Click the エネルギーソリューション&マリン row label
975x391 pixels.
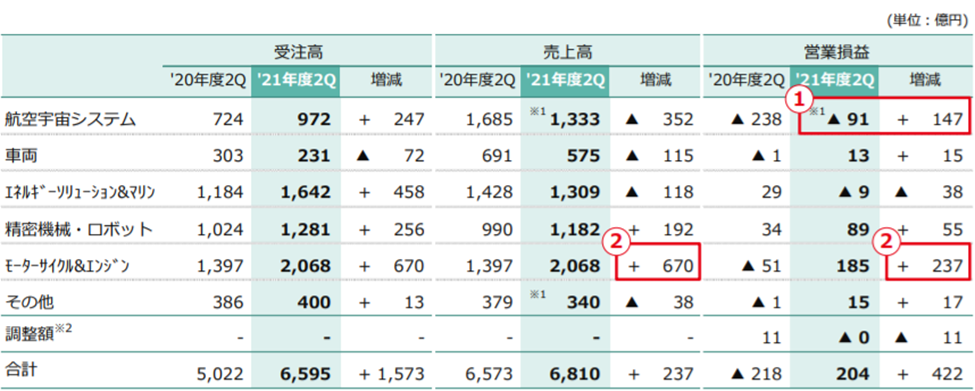pyautogui.click(x=79, y=193)
